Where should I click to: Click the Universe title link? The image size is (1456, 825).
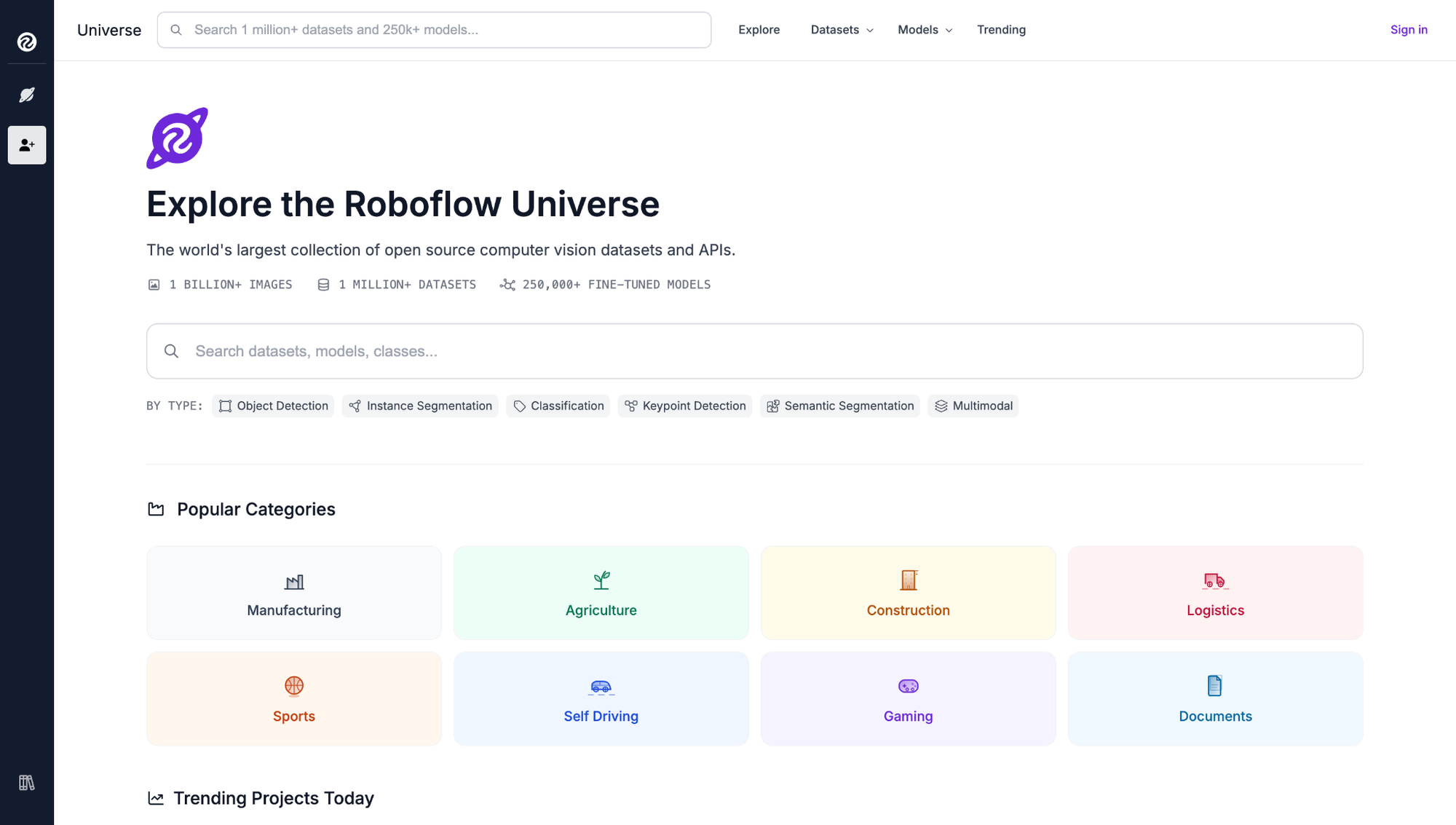pyautogui.click(x=109, y=30)
